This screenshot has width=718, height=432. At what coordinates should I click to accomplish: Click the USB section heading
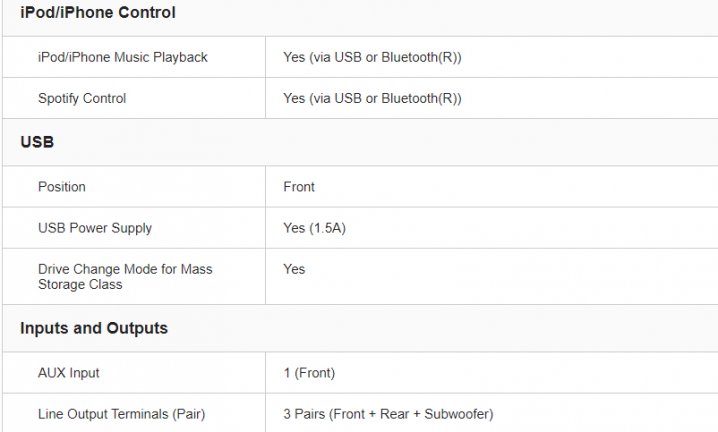[37, 142]
